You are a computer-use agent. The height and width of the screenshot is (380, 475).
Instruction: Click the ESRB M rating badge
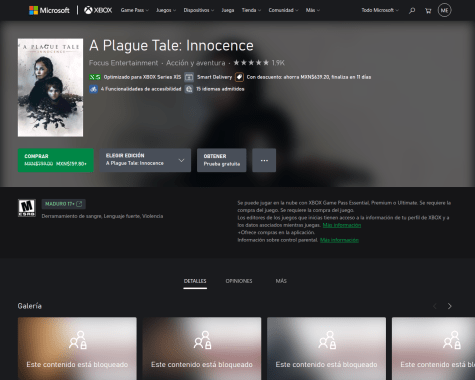[x=27, y=208]
